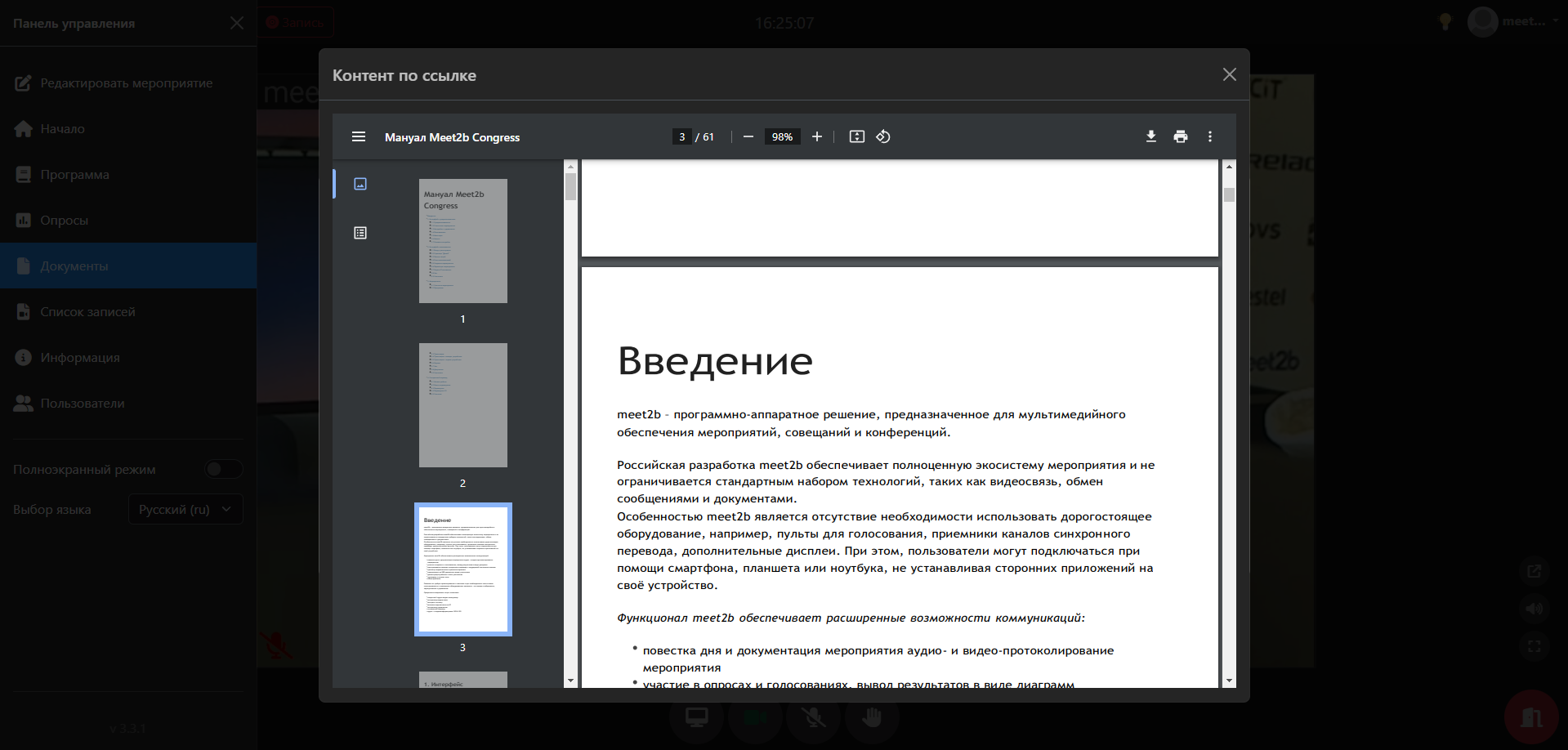Toggle the camera icon in the bottom bar
Image resolution: width=1568 pixels, height=750 pixels.
click(x=754, y=718)
